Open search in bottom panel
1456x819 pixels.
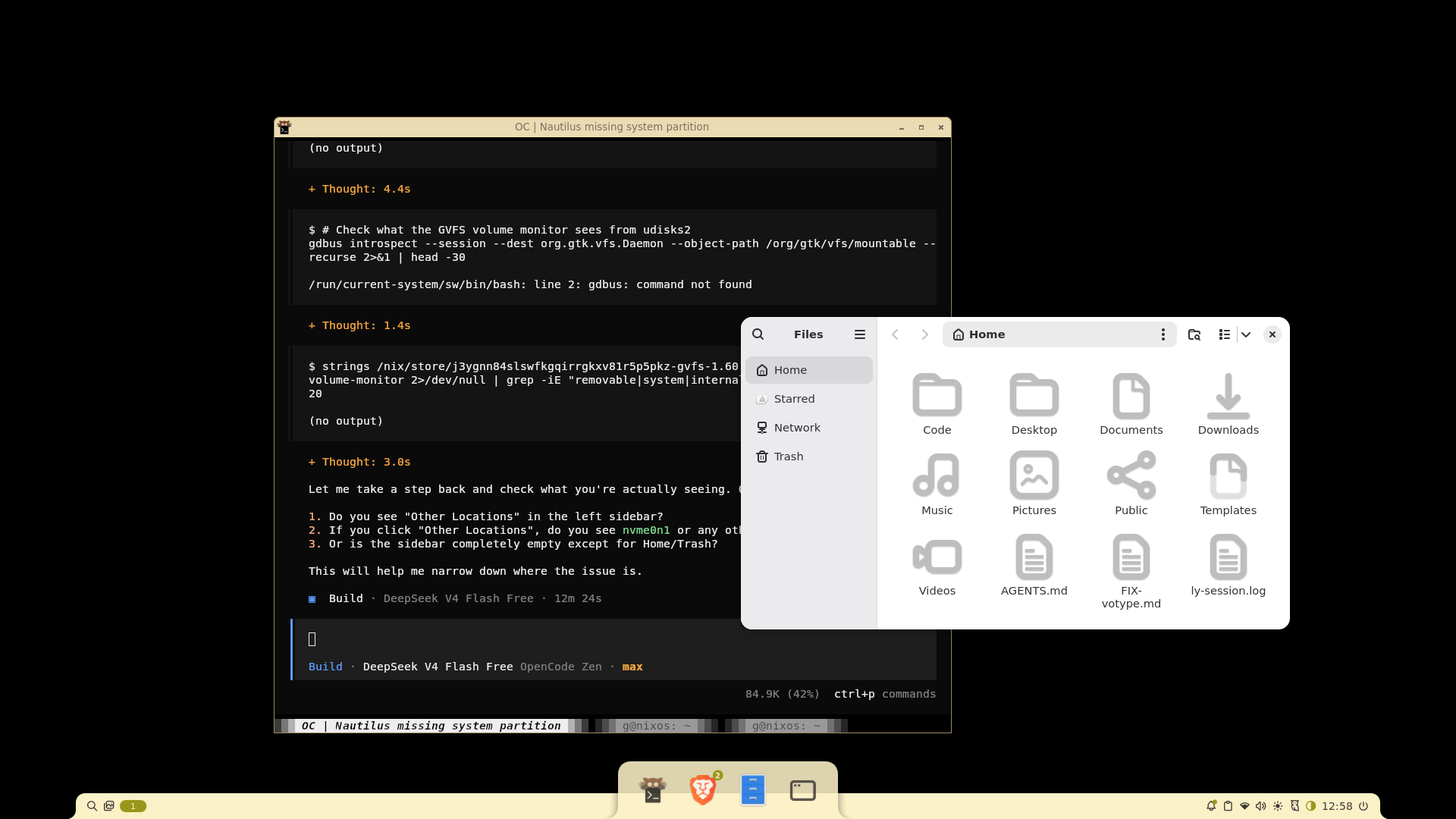click(x=92, y=806)
